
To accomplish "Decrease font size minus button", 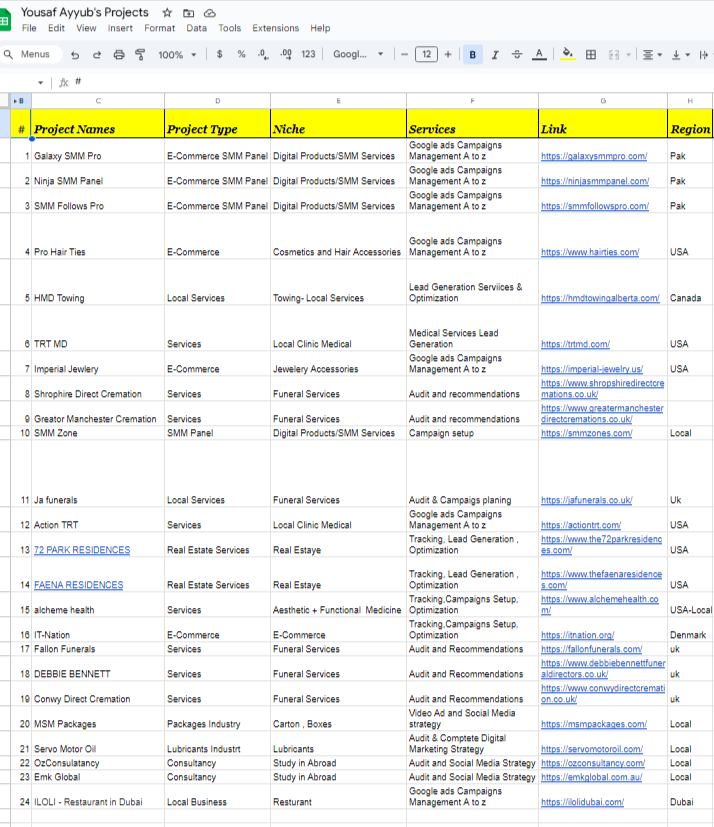I will click(x=404, y=54).
